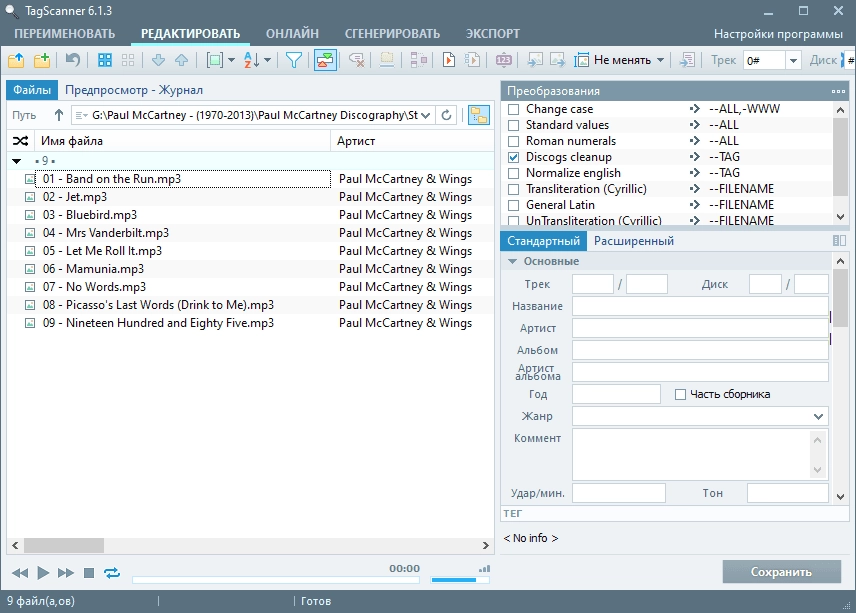Open folder using the upload-arrow folder icon
Image resolution: width=856 pixels, height=613 pixels.
click(16, 60)
